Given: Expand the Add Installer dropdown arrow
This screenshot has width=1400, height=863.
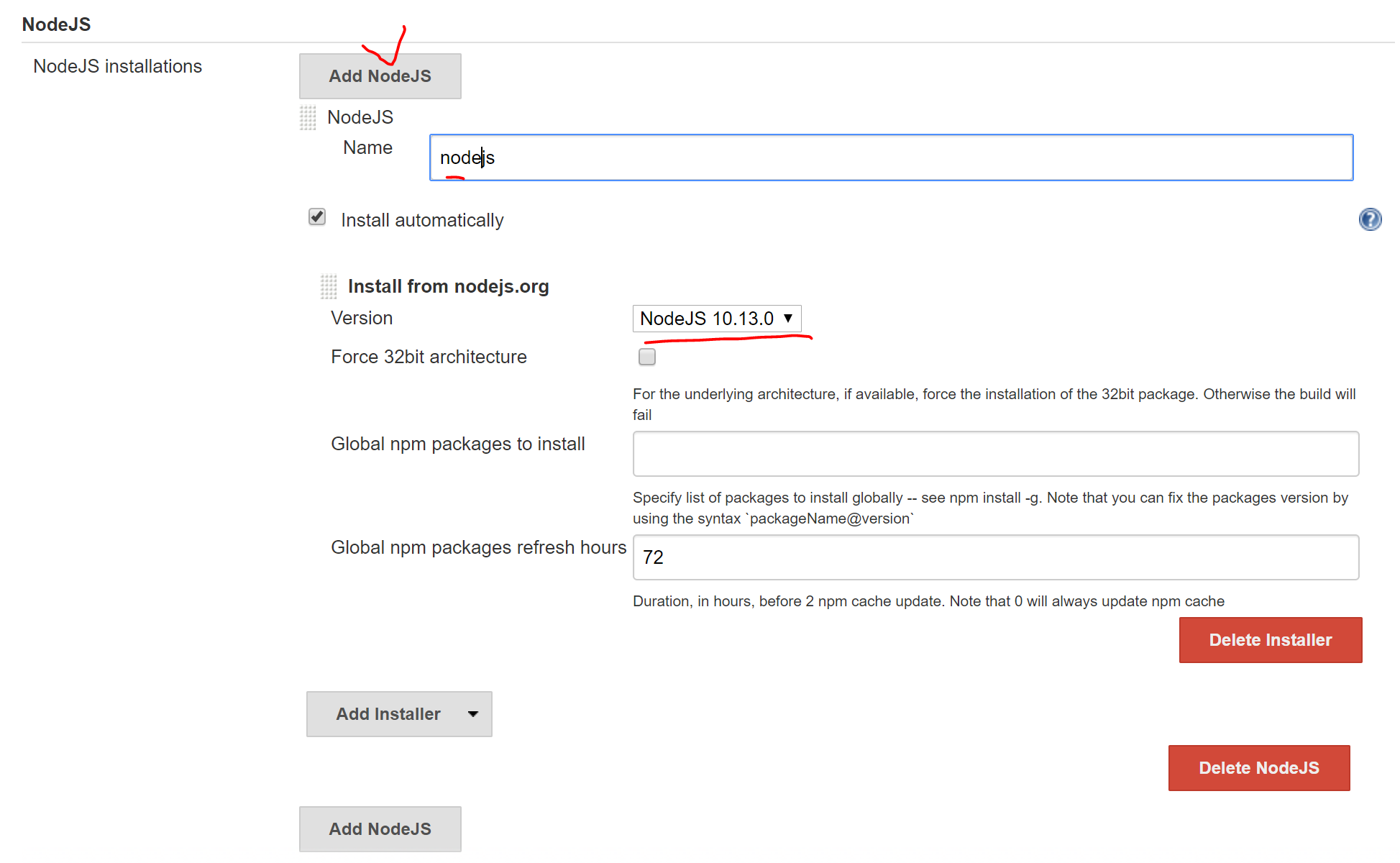Looking at the screenshot, I should 473,714.
